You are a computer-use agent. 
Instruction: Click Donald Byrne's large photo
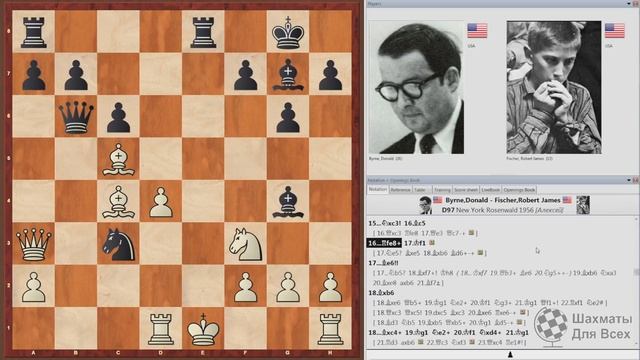(x=416, y=87)
